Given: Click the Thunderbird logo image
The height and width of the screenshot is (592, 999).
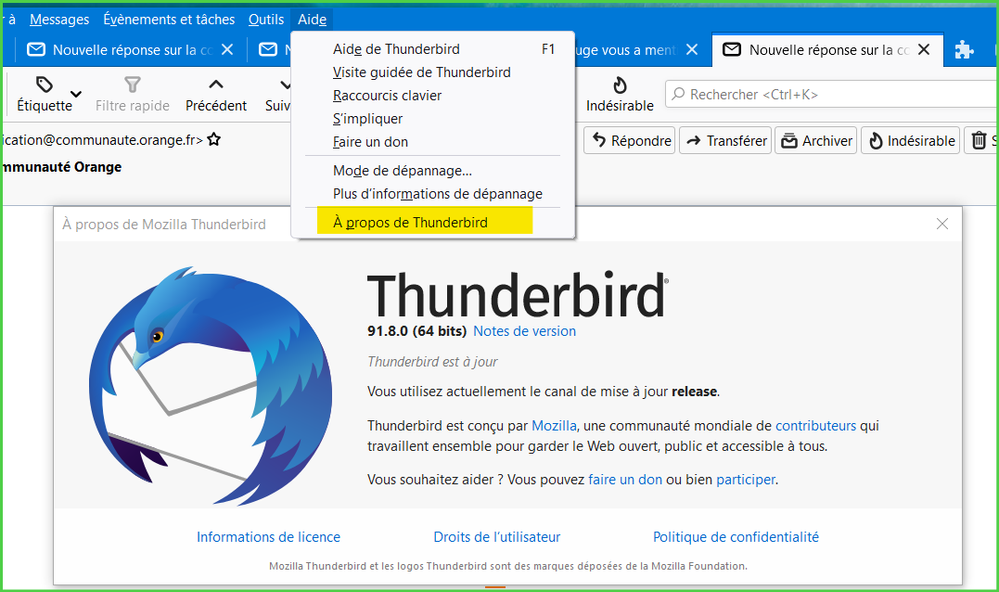Looking at the screenshot, I should coord(210,386).
